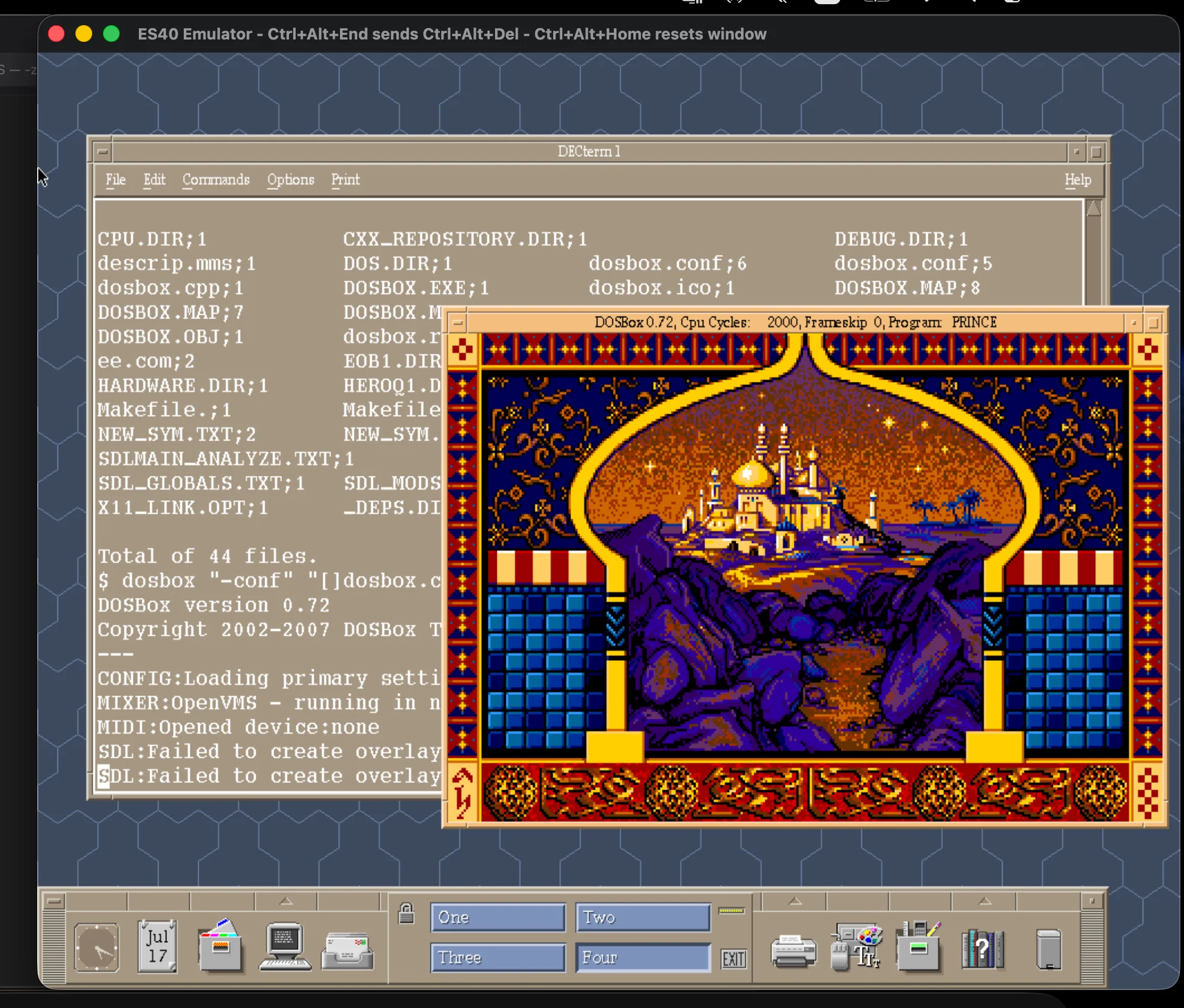Open the Style Manager palette icon
The width and height of the screenshot is (1184, 1008).
point(857,946)
